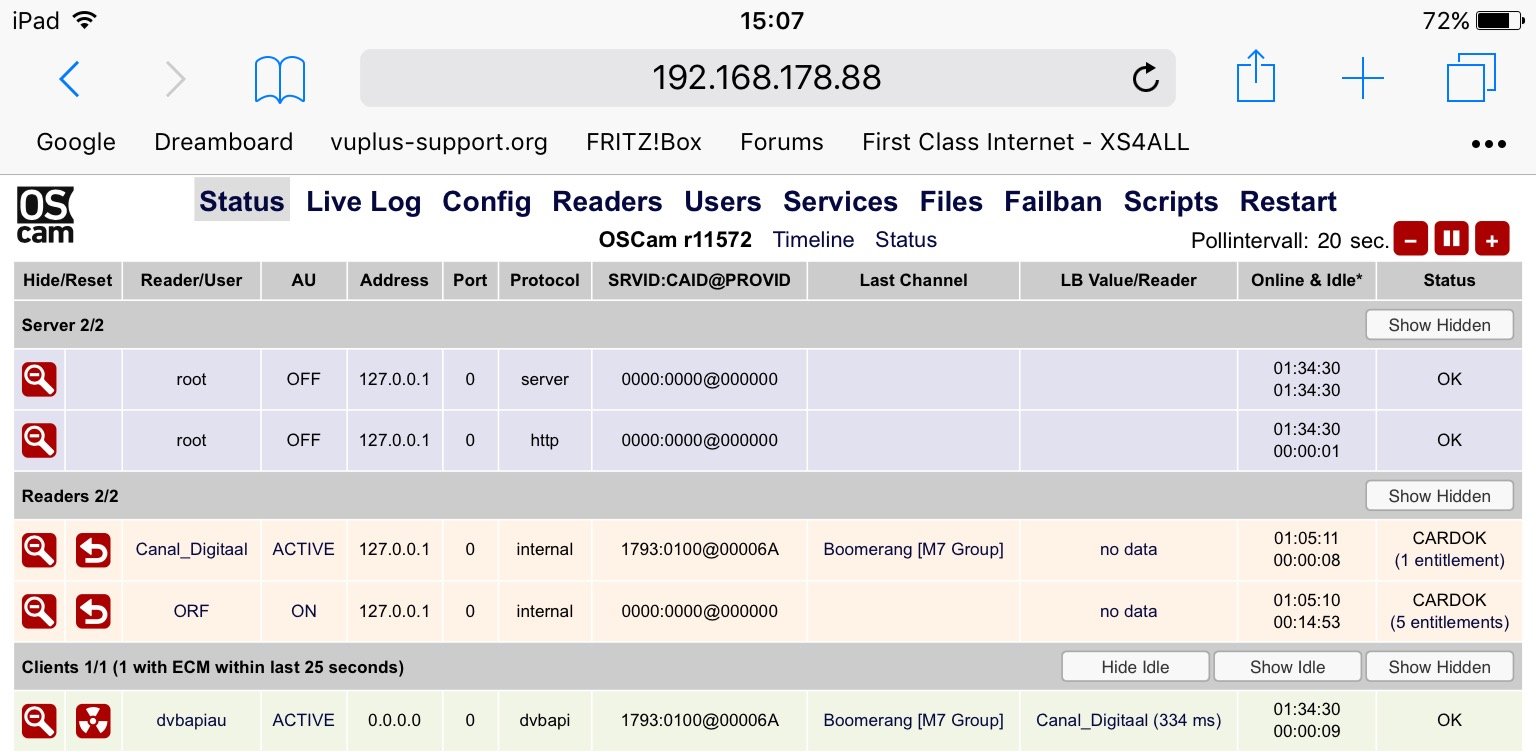This screenshot has height=752, width=1536.
Task: Click the restart arrow icon for ORF reader
Action: click(93, 611)
